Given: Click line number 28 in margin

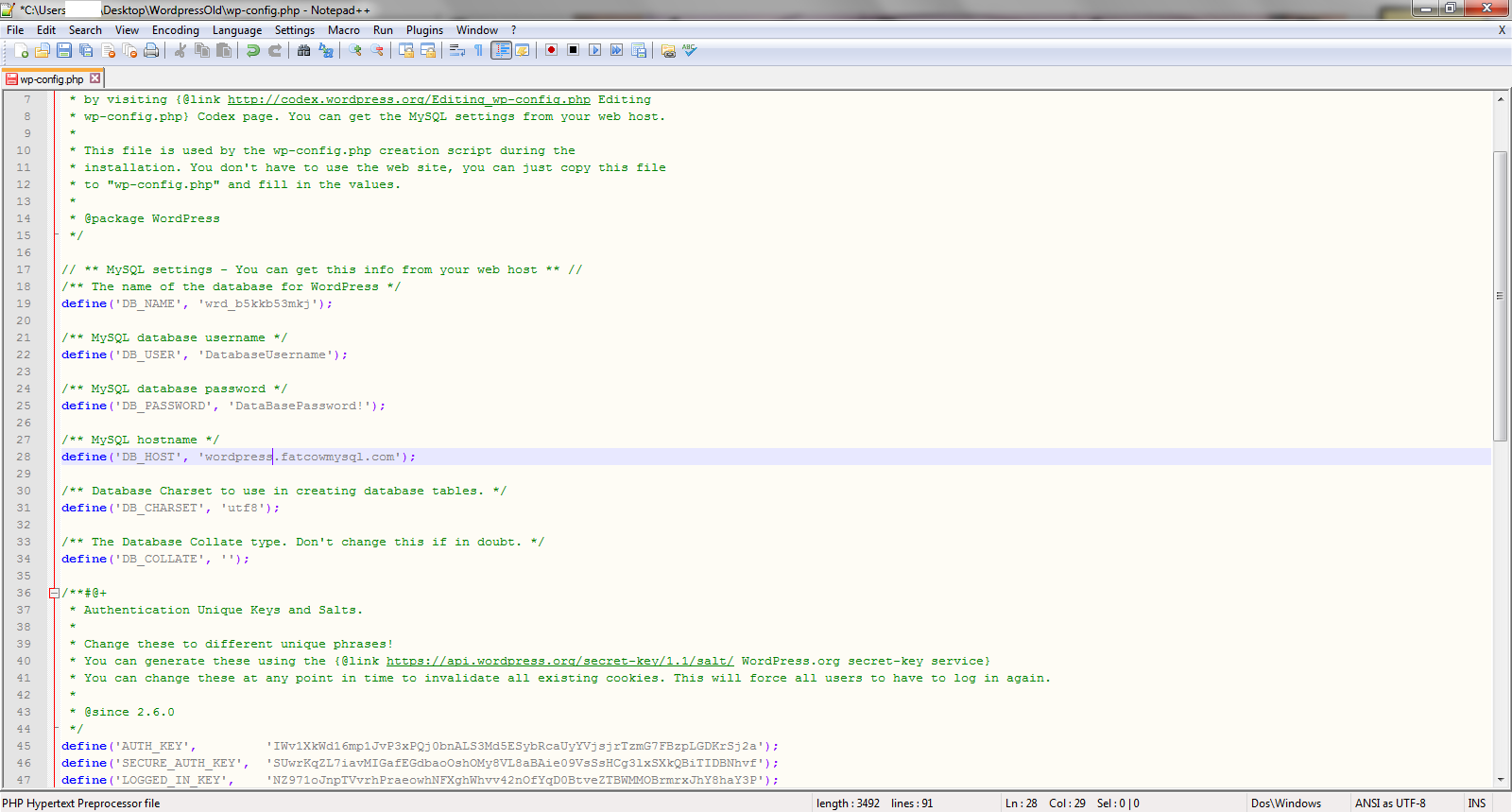Looking at the screenshot, I should point(23,457).
